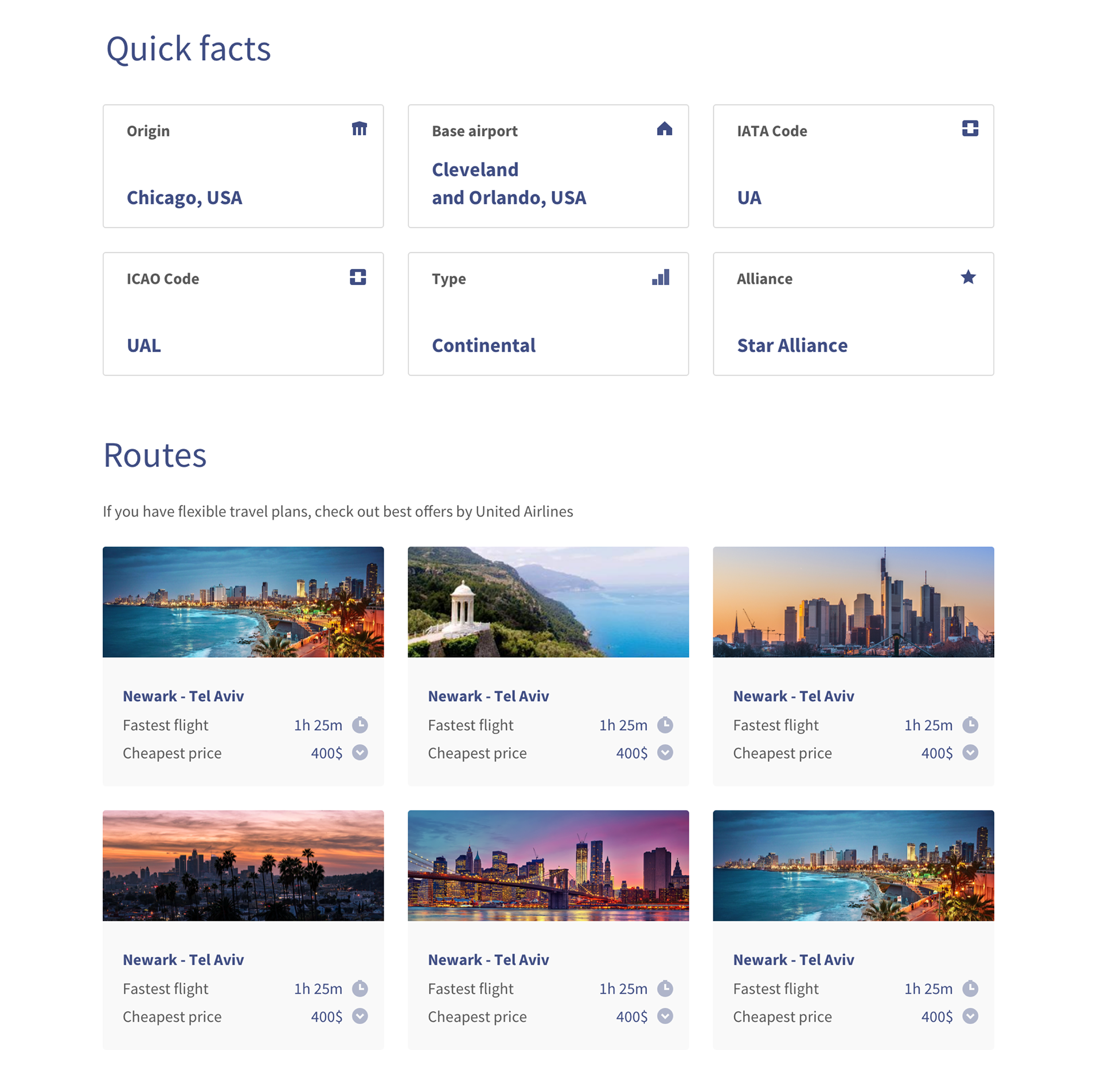Click the clock icon on the last route card

click(970, 989)
